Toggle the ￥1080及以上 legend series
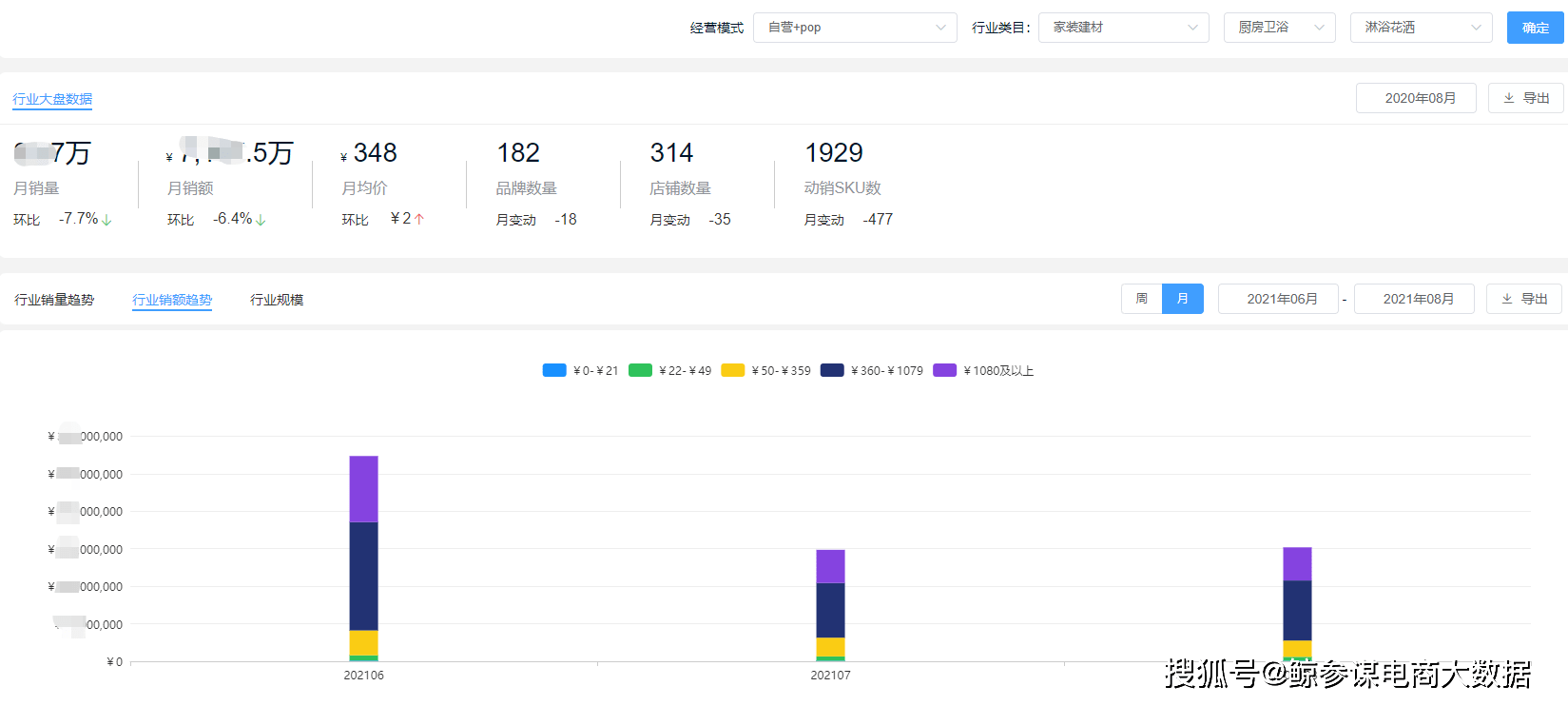 (x=983, y=370)
